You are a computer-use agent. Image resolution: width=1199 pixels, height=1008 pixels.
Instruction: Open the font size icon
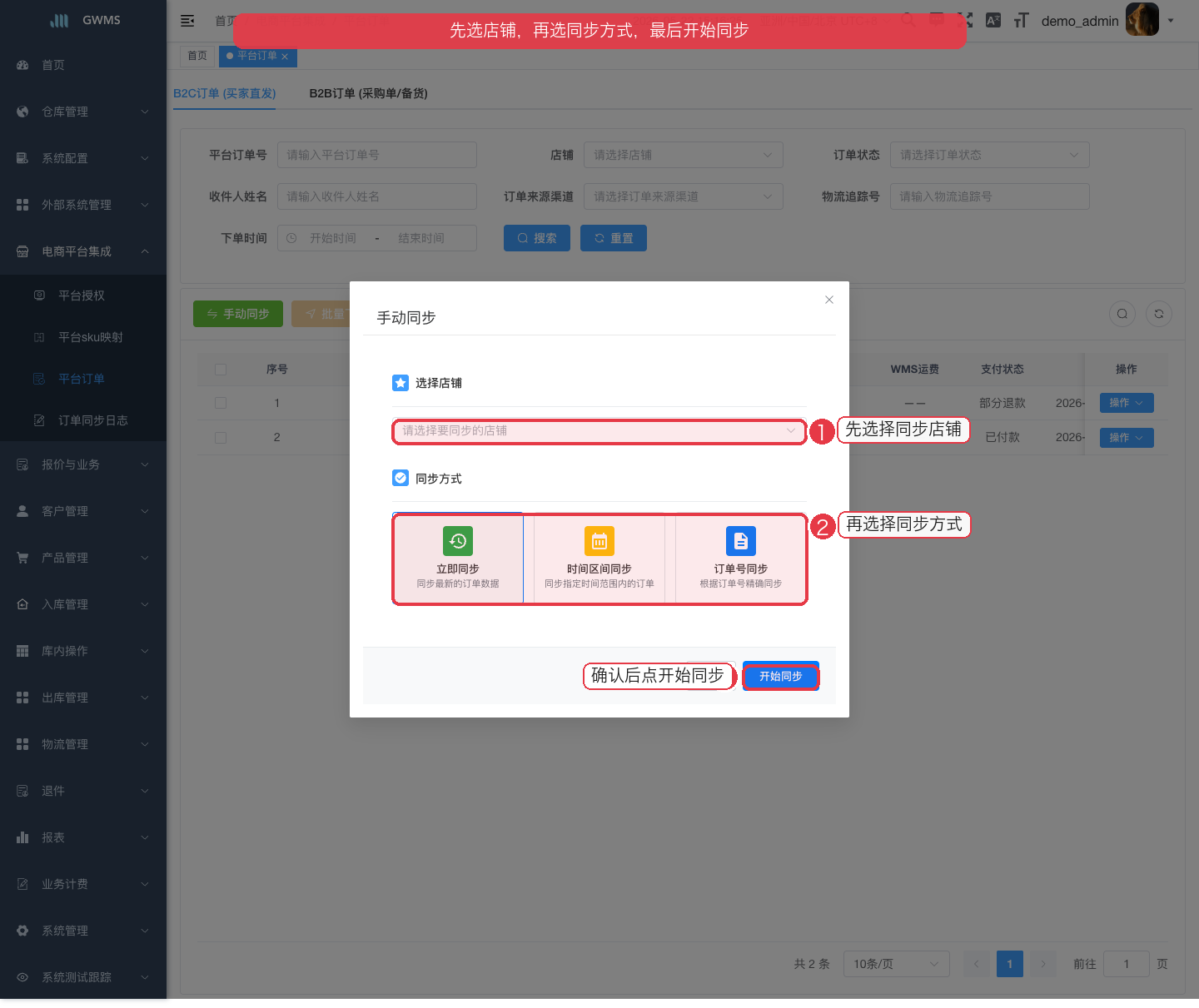click(x=1021, y=20)
